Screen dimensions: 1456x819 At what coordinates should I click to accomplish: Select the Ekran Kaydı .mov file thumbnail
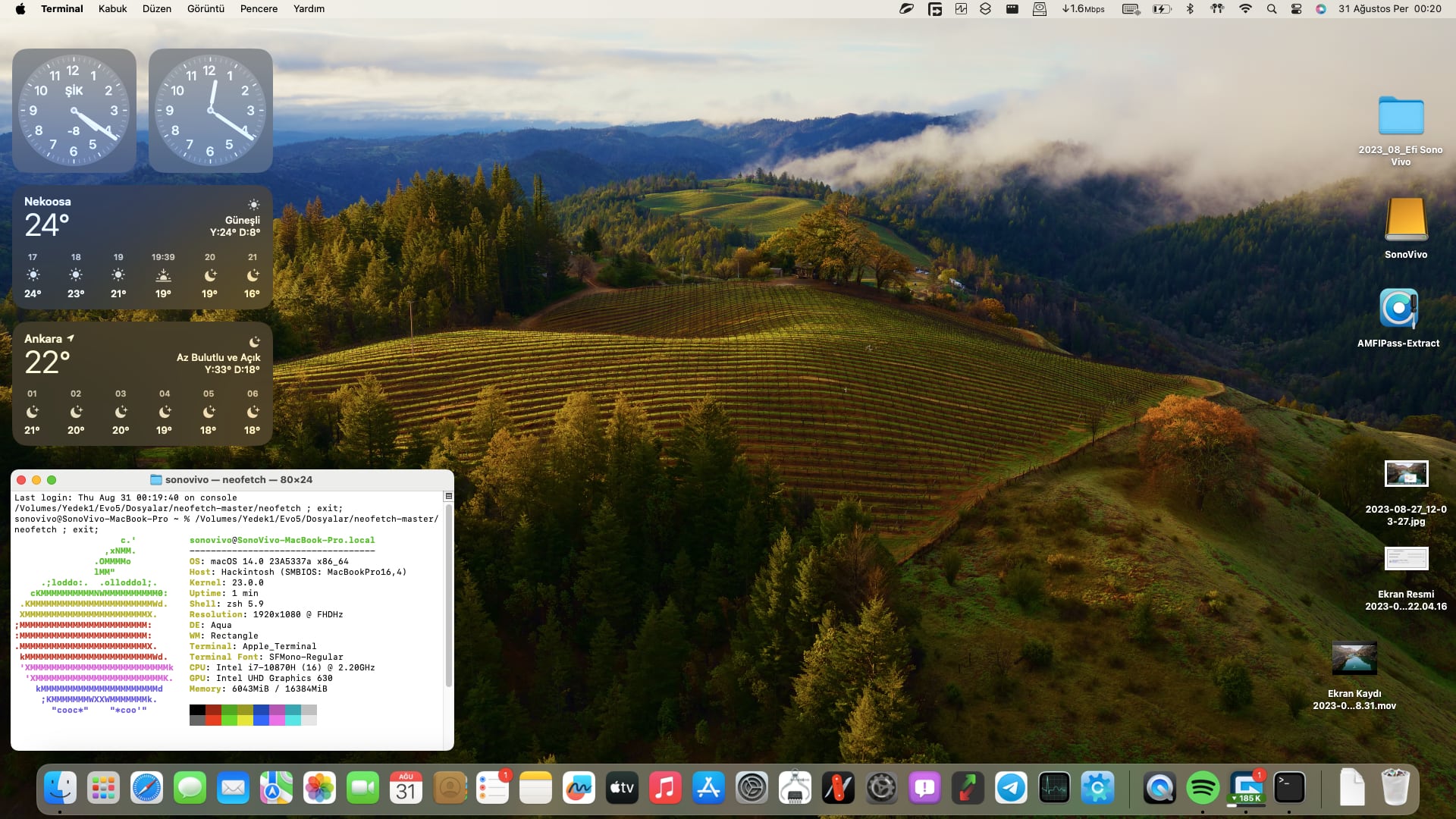point(1354,658)
